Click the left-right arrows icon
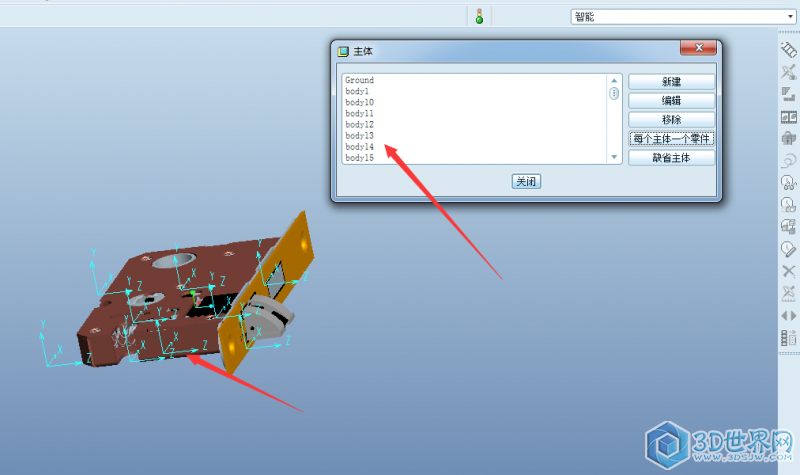The width and height of the screenshot is (800, 475). coord(788,316)
